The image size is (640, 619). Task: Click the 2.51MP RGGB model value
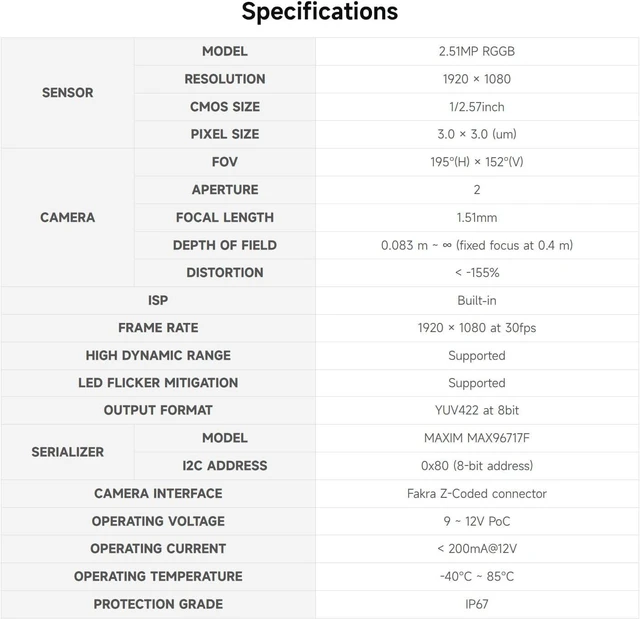pos(477,51)
